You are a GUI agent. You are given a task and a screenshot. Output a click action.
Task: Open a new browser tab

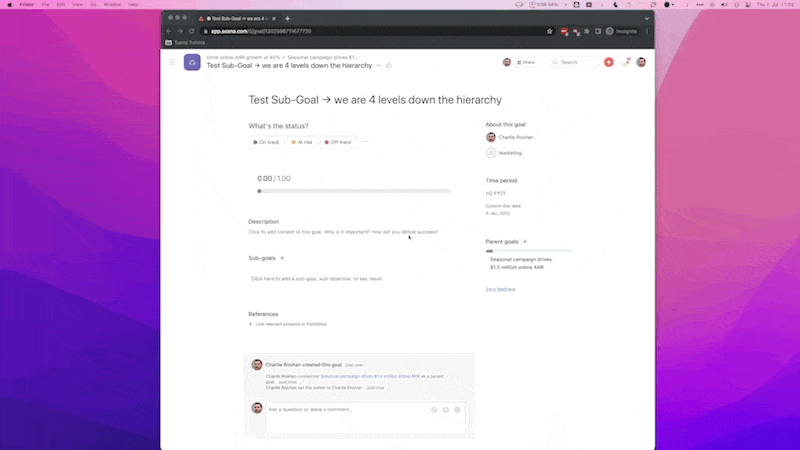287,18
